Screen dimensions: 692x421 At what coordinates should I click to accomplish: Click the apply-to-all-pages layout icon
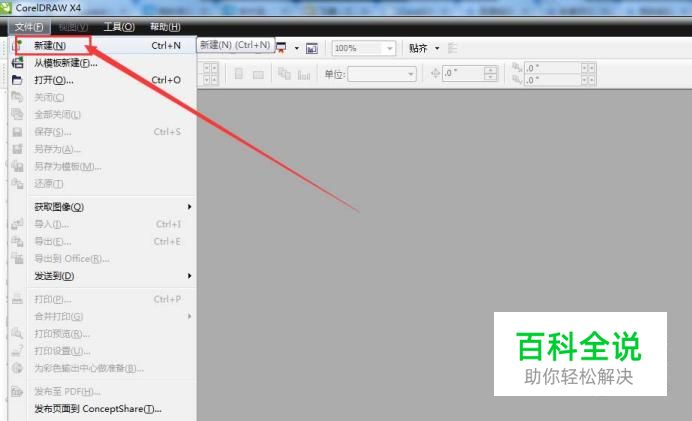[284, 74]
